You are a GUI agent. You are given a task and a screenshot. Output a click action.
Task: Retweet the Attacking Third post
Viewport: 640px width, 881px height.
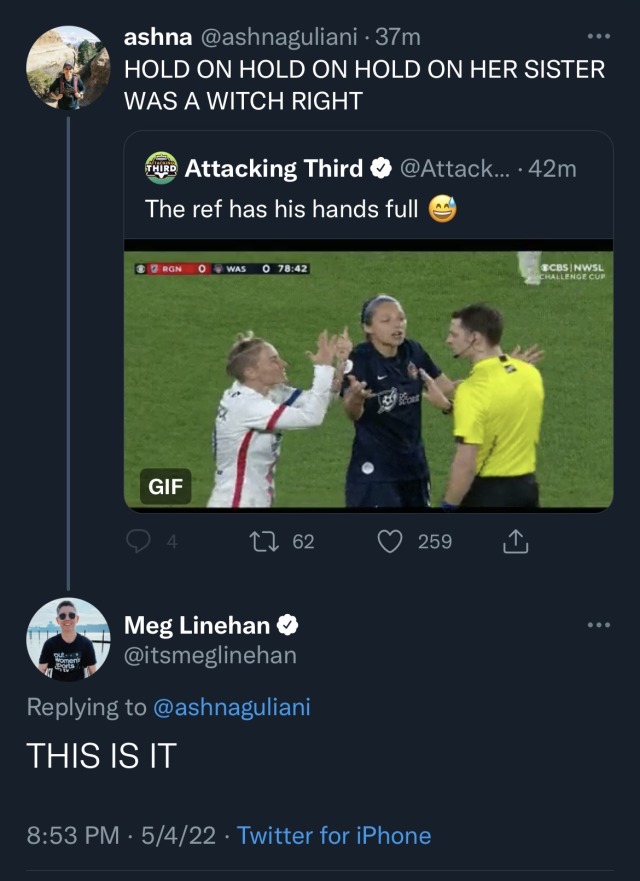[x=264, y=541]
